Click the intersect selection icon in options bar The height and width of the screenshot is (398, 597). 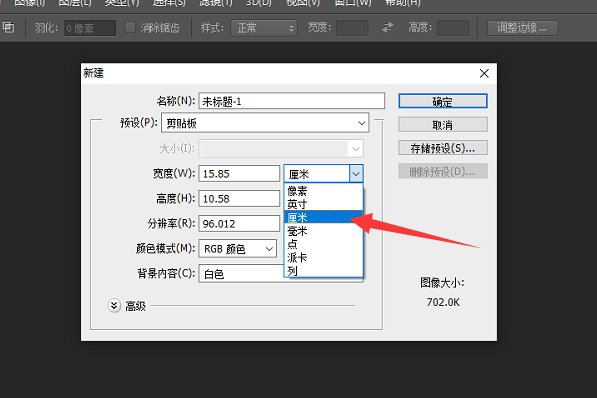(8, 27)
